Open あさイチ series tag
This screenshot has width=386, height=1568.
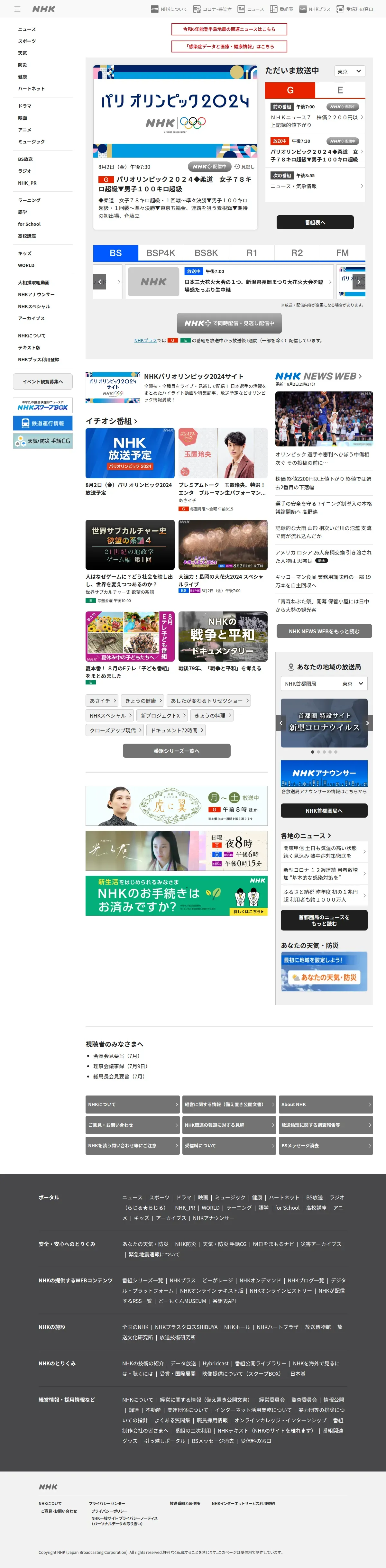102,701
